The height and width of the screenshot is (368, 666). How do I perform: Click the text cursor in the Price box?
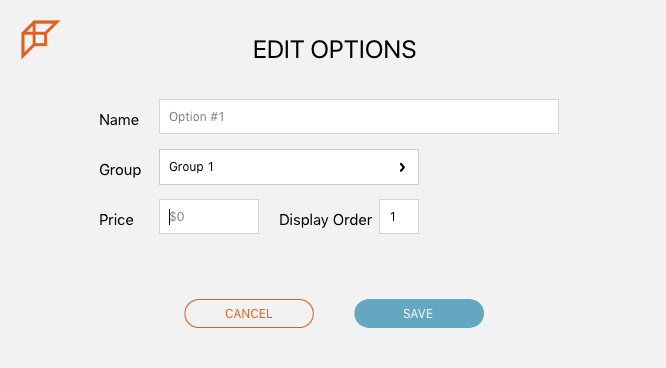click(169, 217)
